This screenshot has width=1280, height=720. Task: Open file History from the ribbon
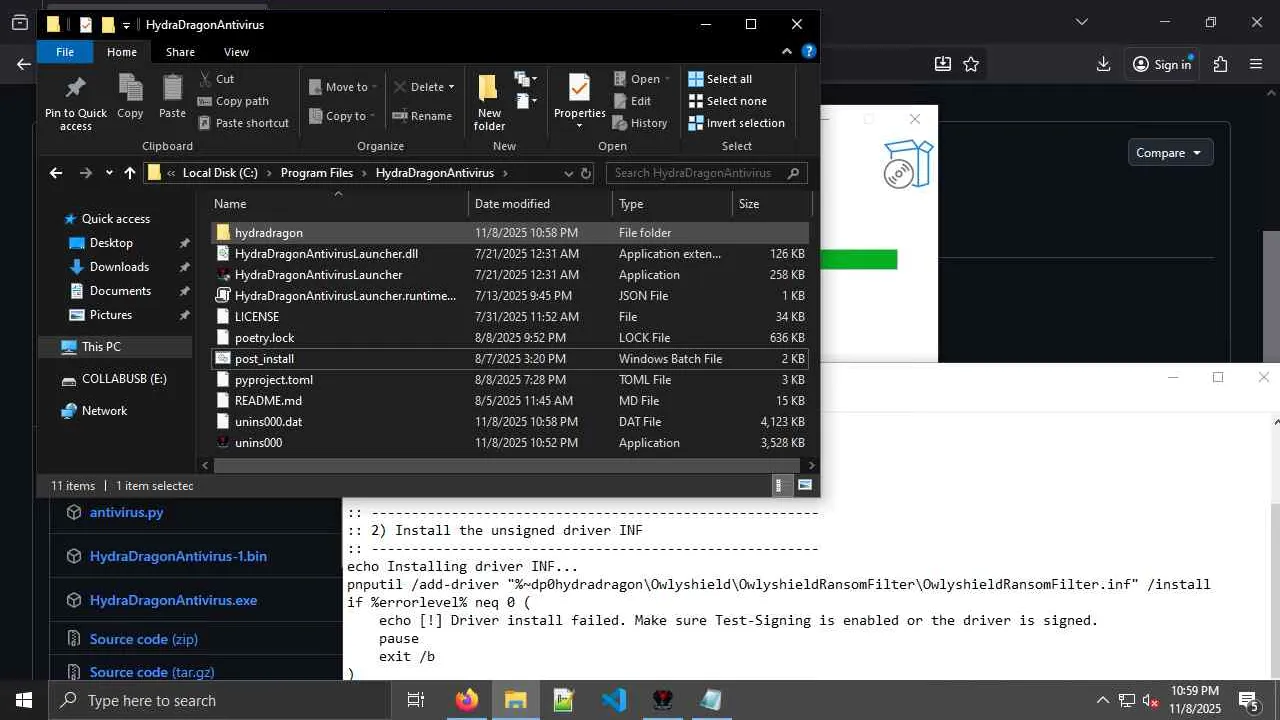pos(639,123)
